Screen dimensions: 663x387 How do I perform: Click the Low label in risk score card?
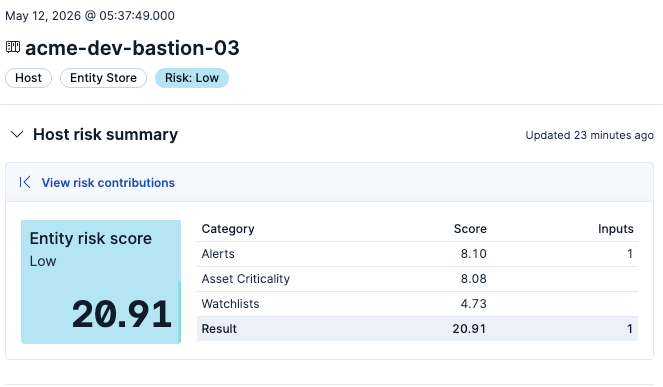point(43,261)
